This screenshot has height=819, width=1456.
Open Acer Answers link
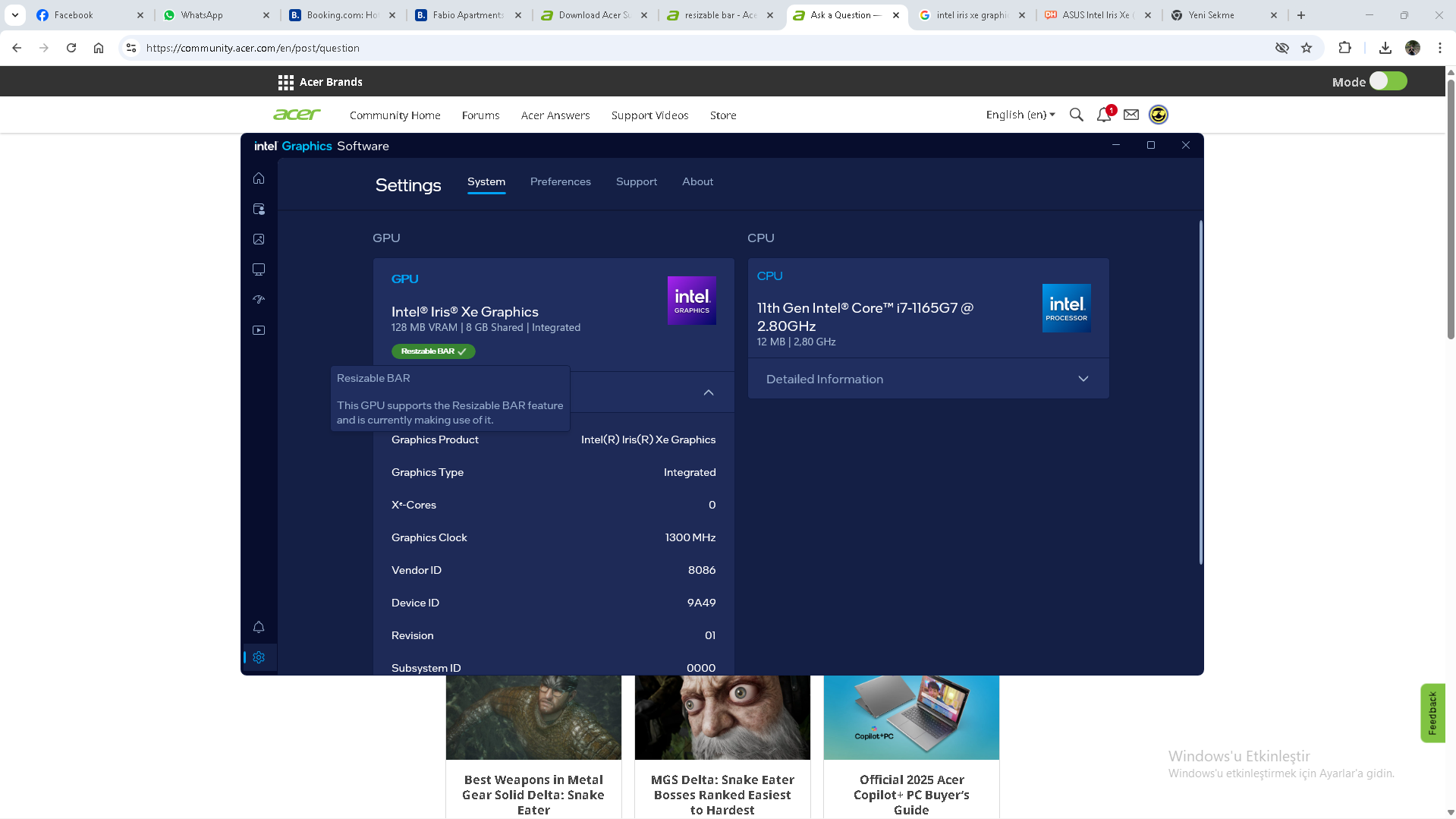point(555,115)
